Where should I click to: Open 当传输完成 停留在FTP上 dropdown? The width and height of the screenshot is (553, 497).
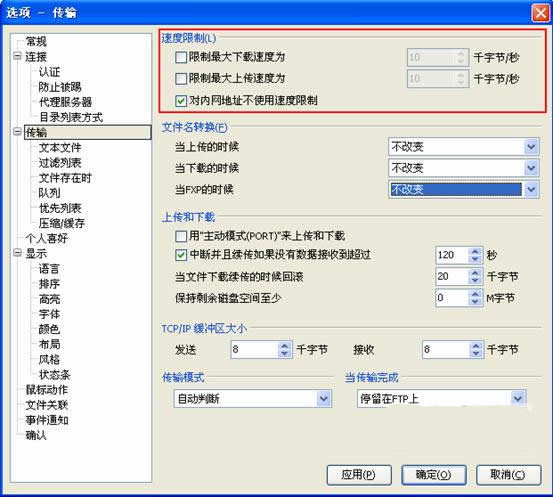click(442, 399)
